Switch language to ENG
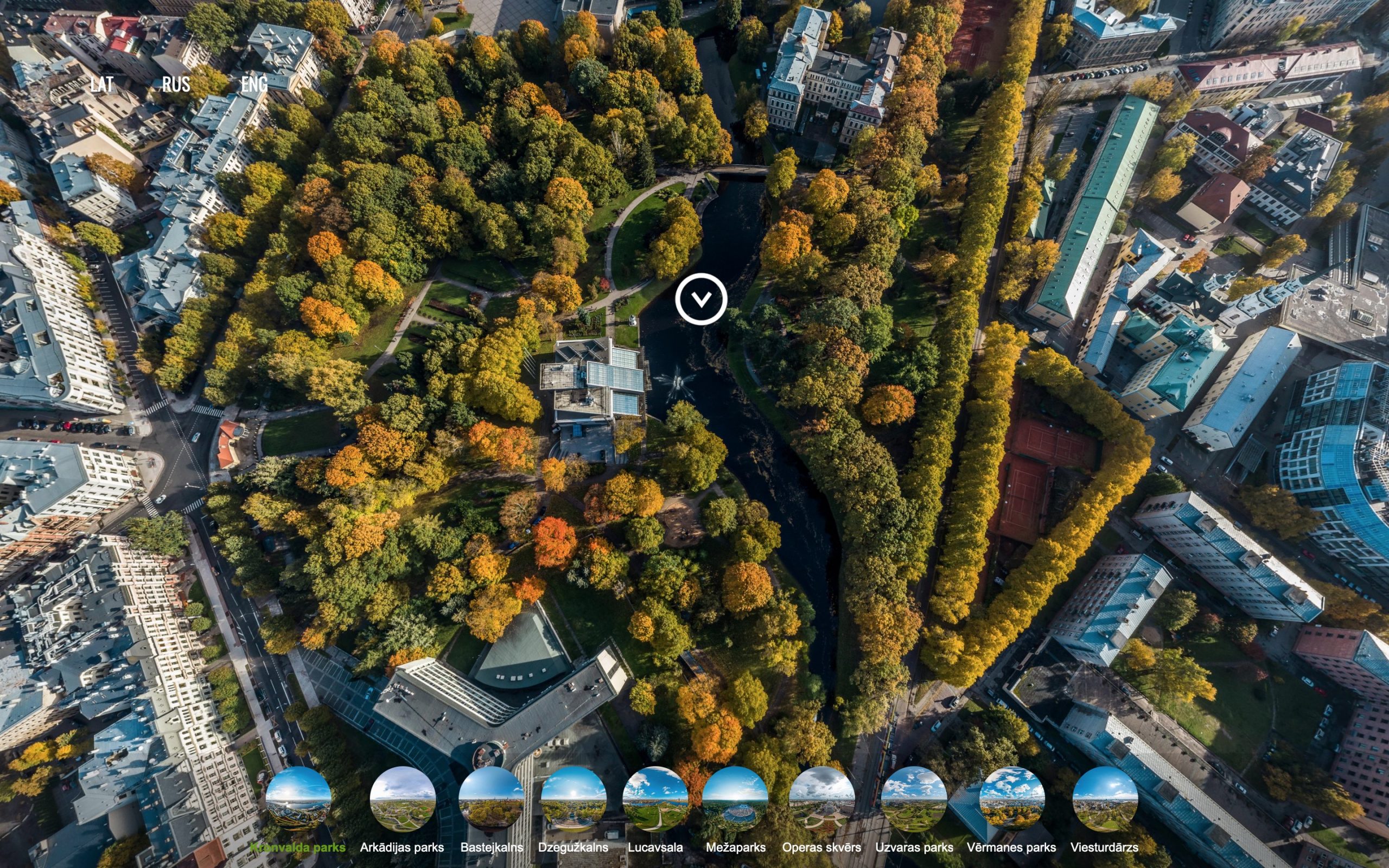Viewport: 1389px width, 868px height. 254,85
